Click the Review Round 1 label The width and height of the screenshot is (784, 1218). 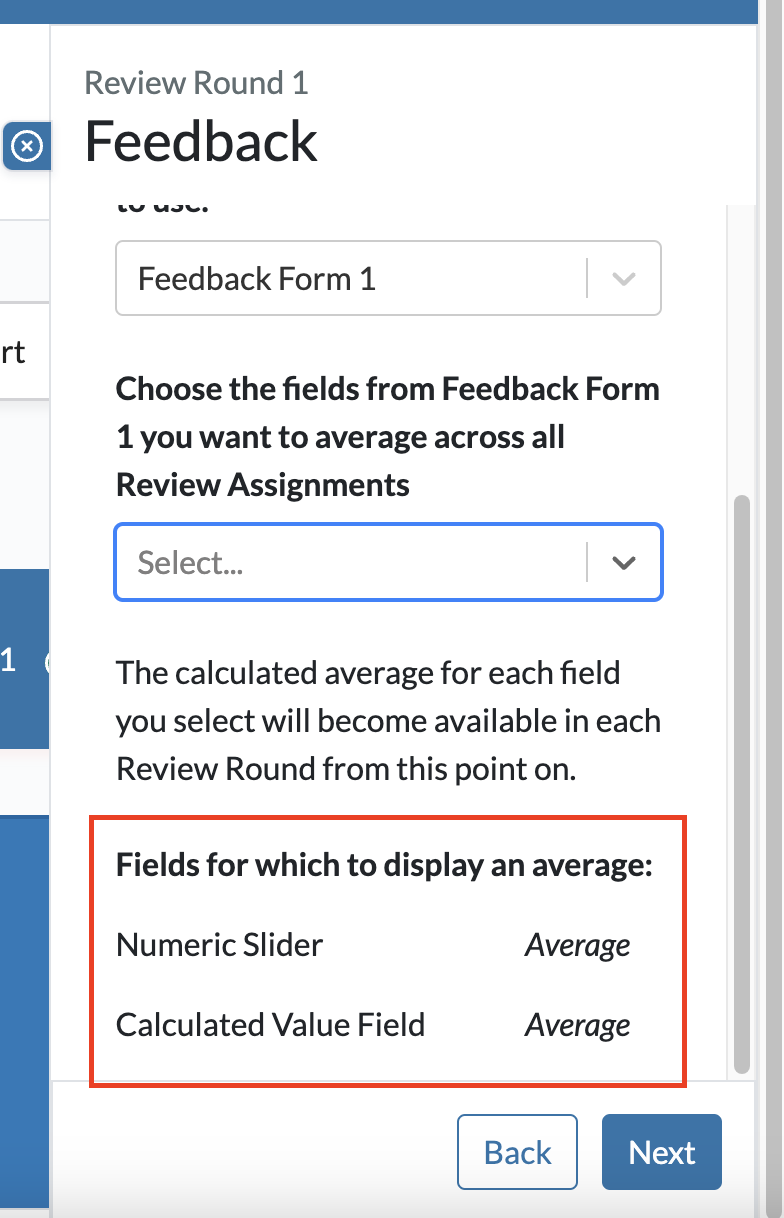(196, 83)
